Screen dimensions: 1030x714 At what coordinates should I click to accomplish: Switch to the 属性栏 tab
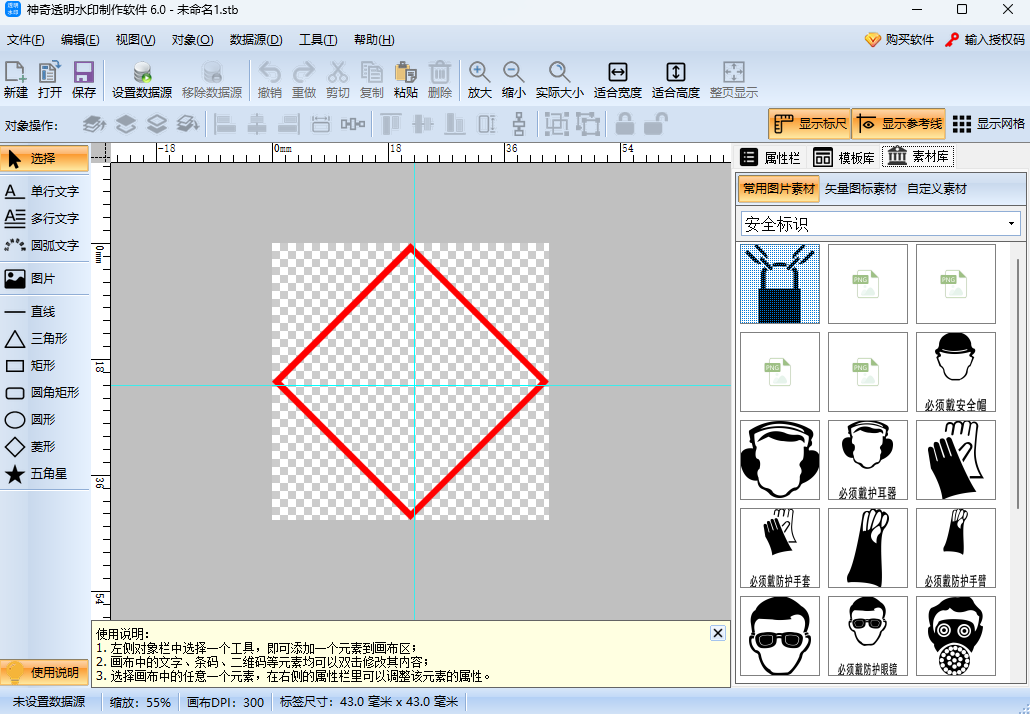(x=770, y=157)
